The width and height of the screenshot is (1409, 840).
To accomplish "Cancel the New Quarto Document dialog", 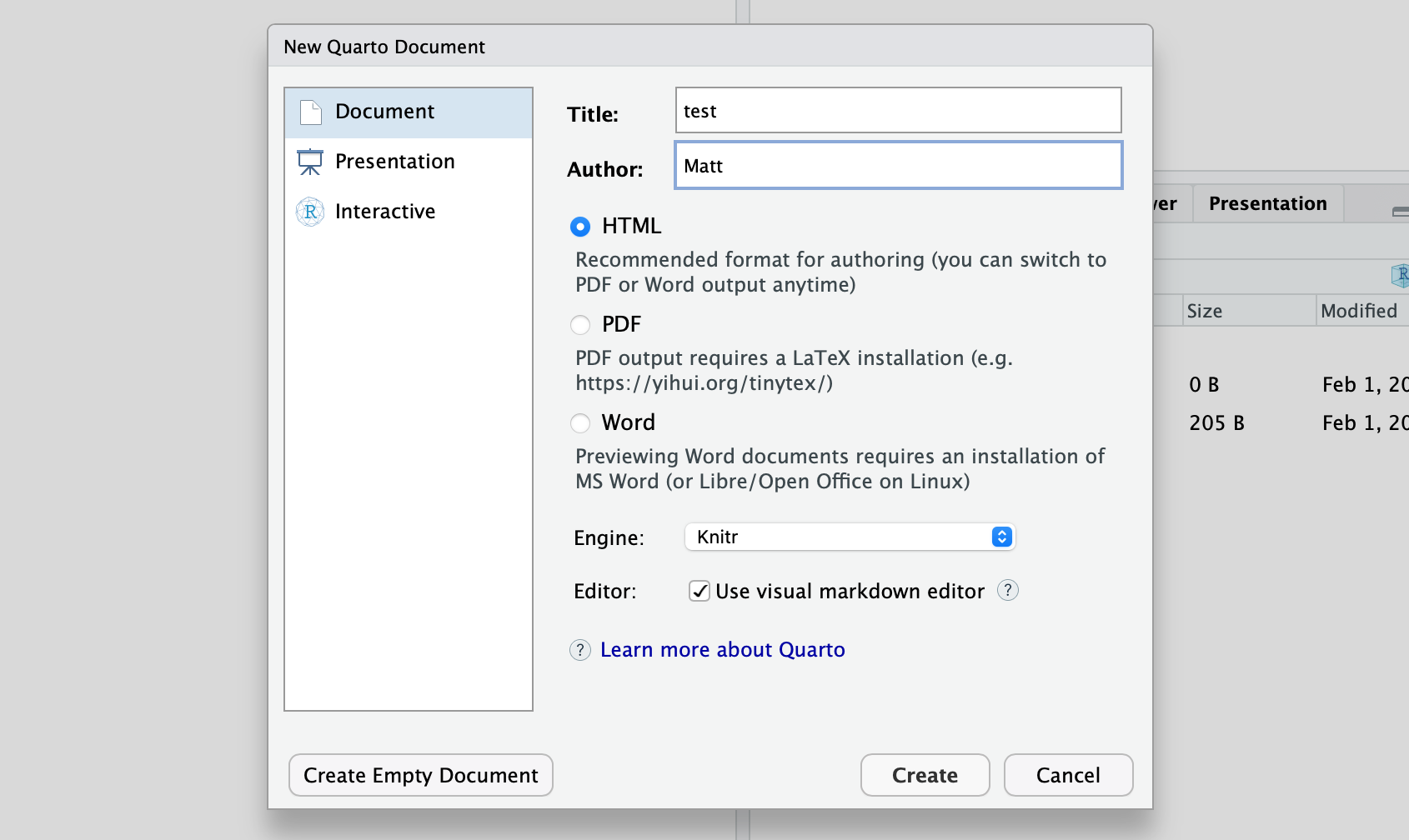I will (1068, 775).
